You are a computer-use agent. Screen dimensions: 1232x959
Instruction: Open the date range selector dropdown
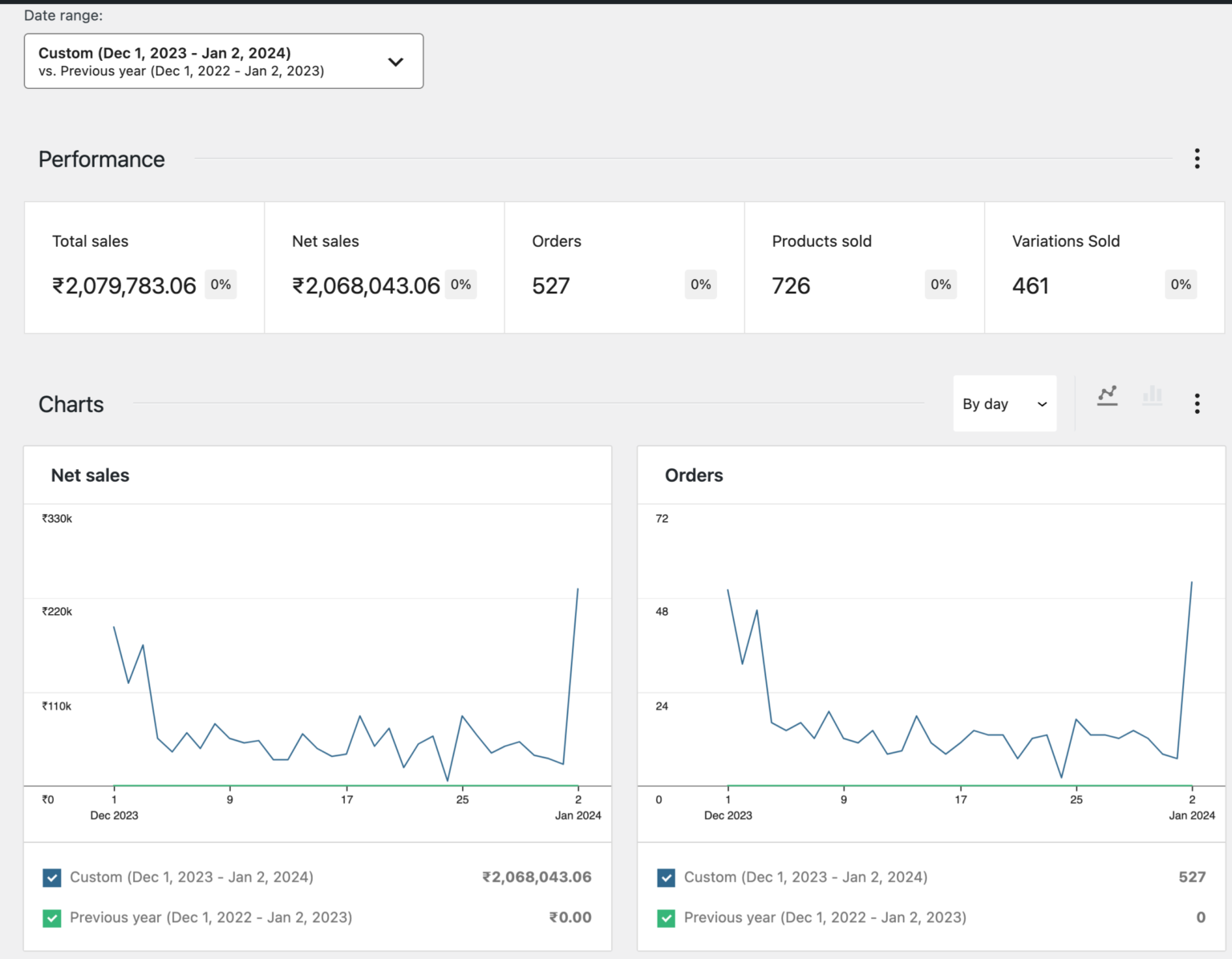(223, 61)
